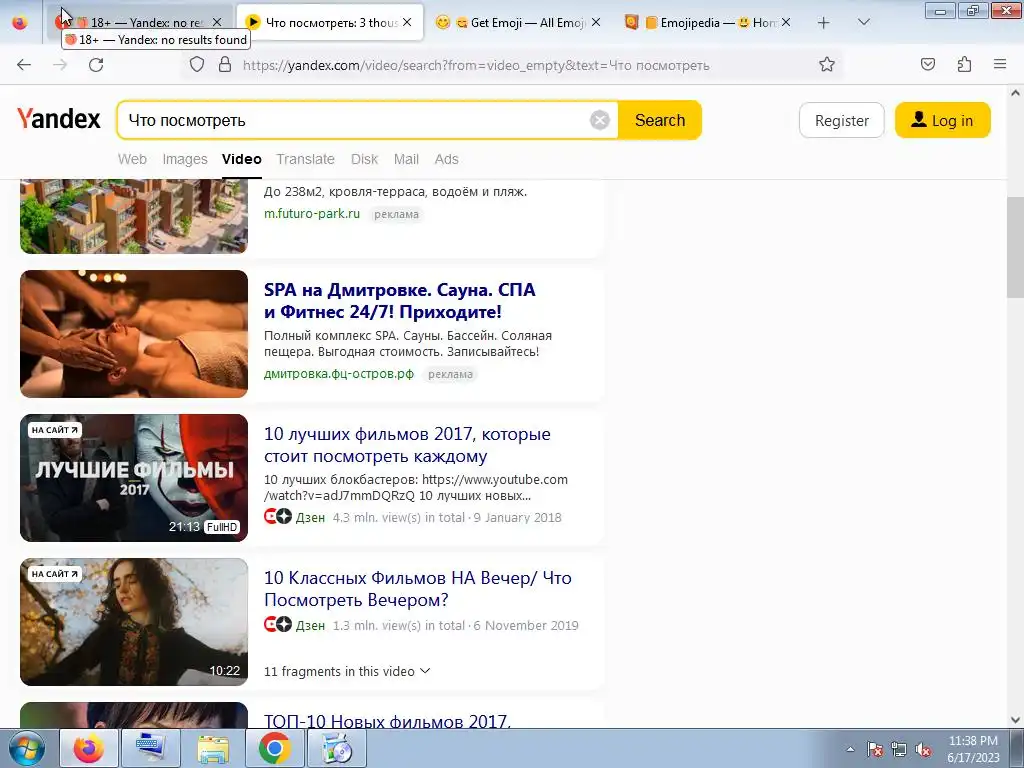Close the 18+ Yandex tab
The height and width of the screenshot is (768, 1024).
tap(217, 22)
